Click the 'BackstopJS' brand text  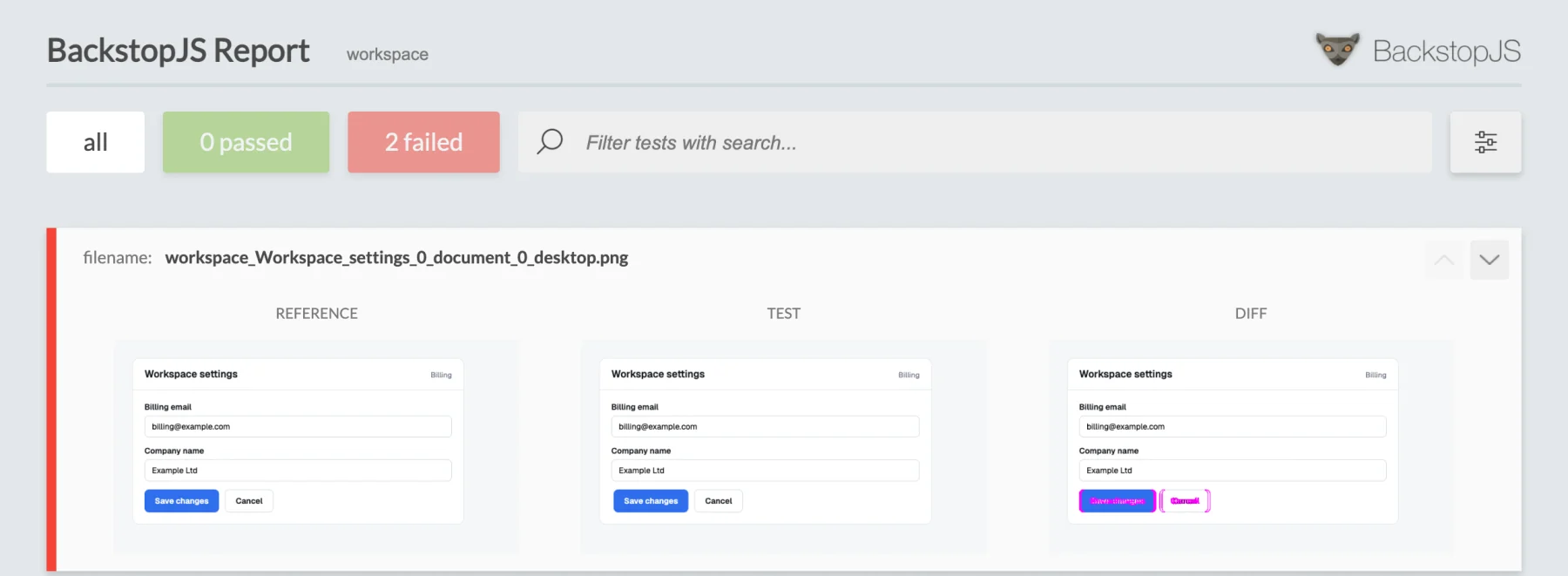(x=1447, y=51)
